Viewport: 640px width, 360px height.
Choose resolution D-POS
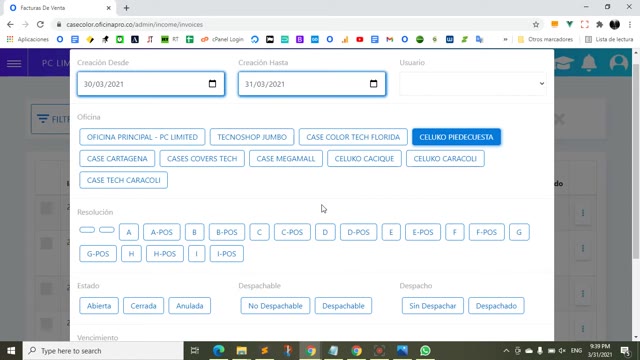tap(358, 232)
